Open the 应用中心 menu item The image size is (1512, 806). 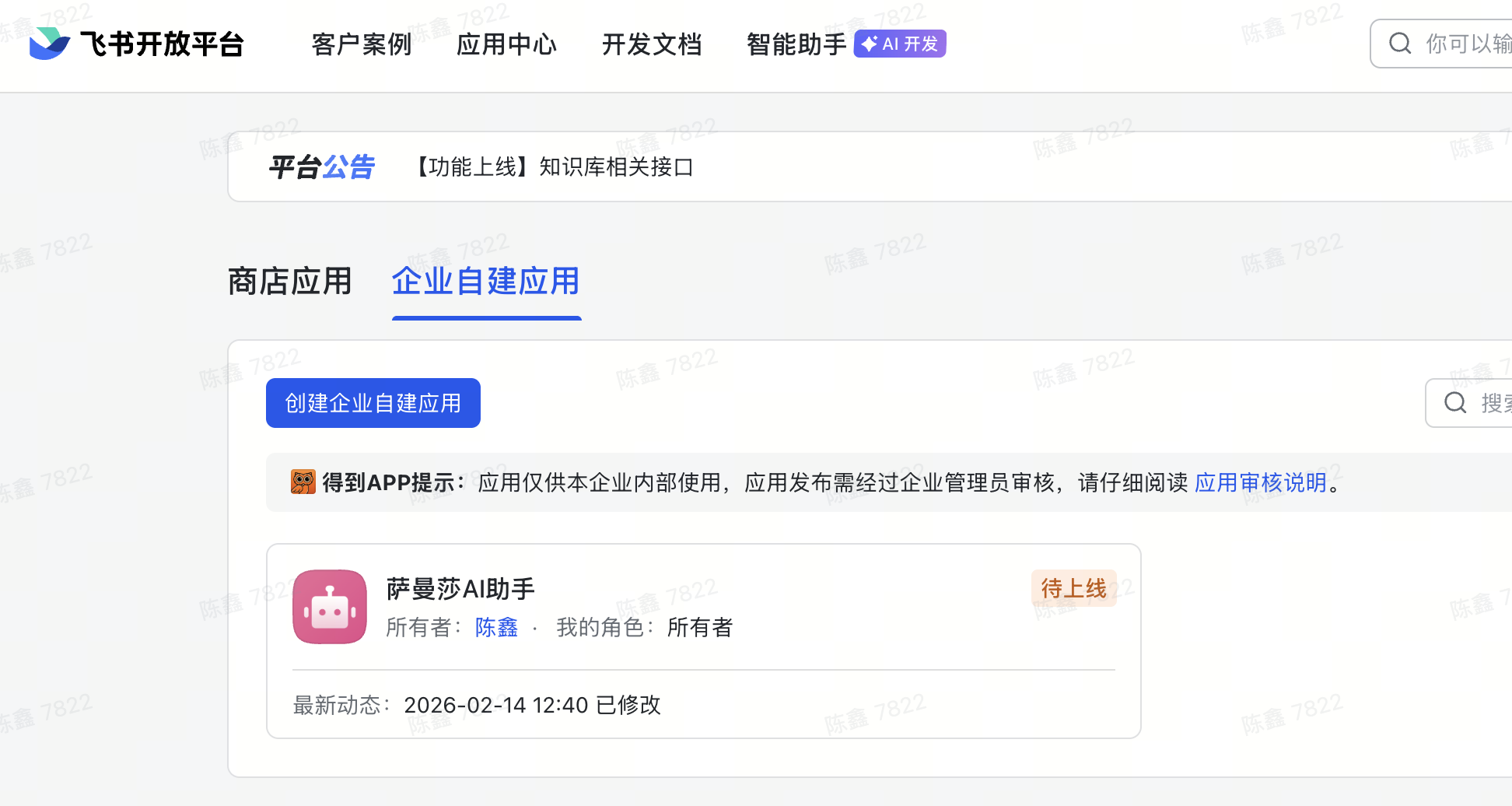[x=506, y=44]
